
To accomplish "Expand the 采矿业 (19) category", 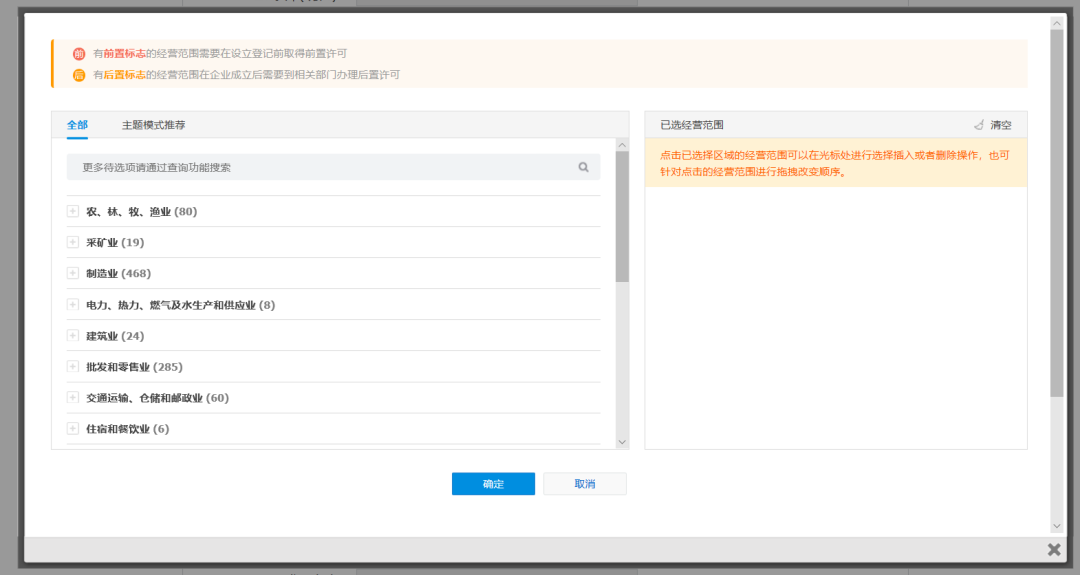I will [x=72, y=242].
